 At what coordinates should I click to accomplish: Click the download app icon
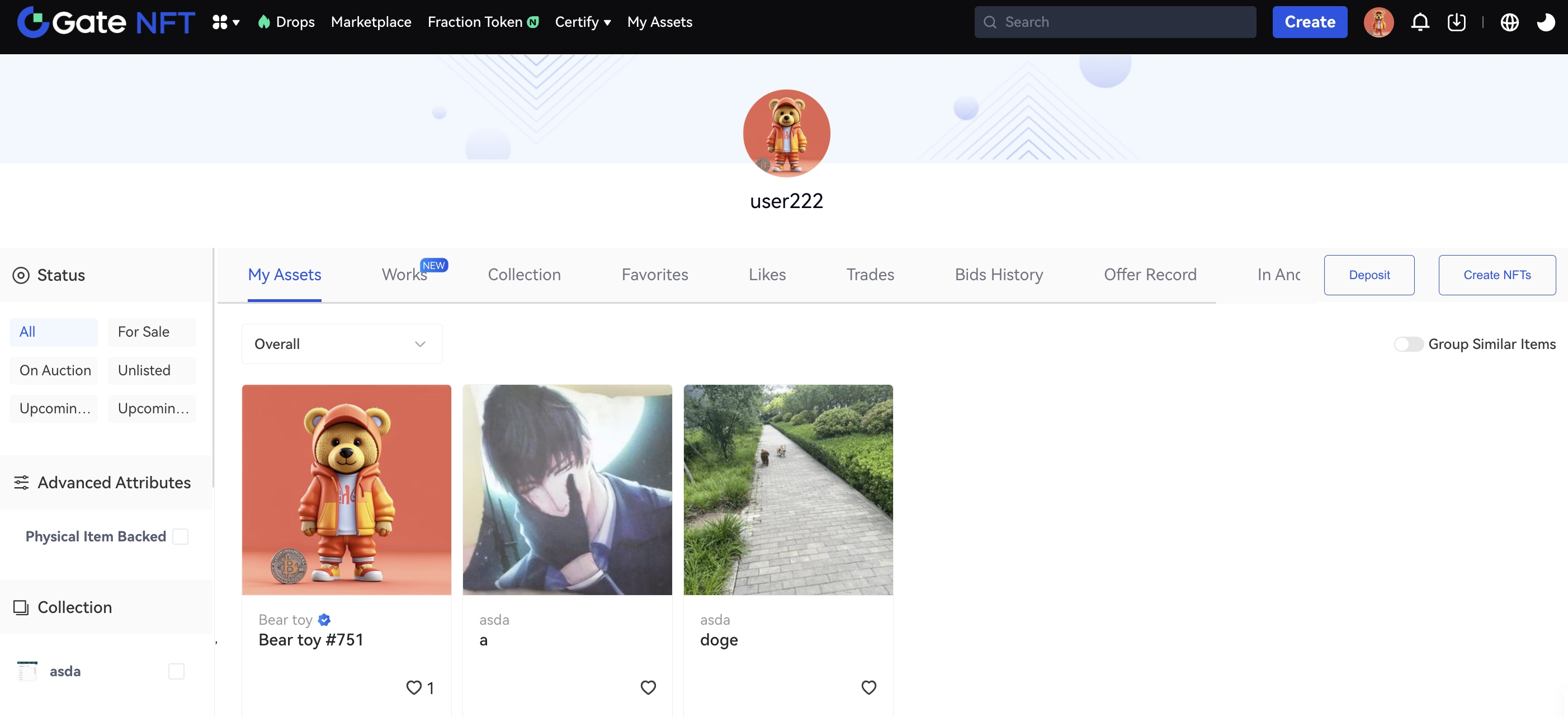tap(1456, 22)
